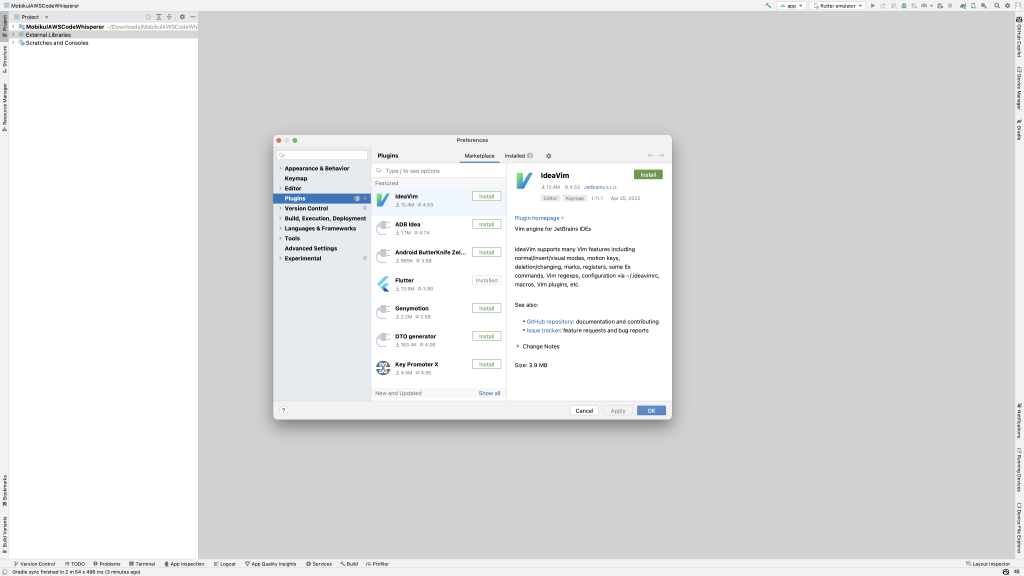1024x576 pixels.
Task: Click the forward arrow in Preferences
Action: [x=661, y=155]
